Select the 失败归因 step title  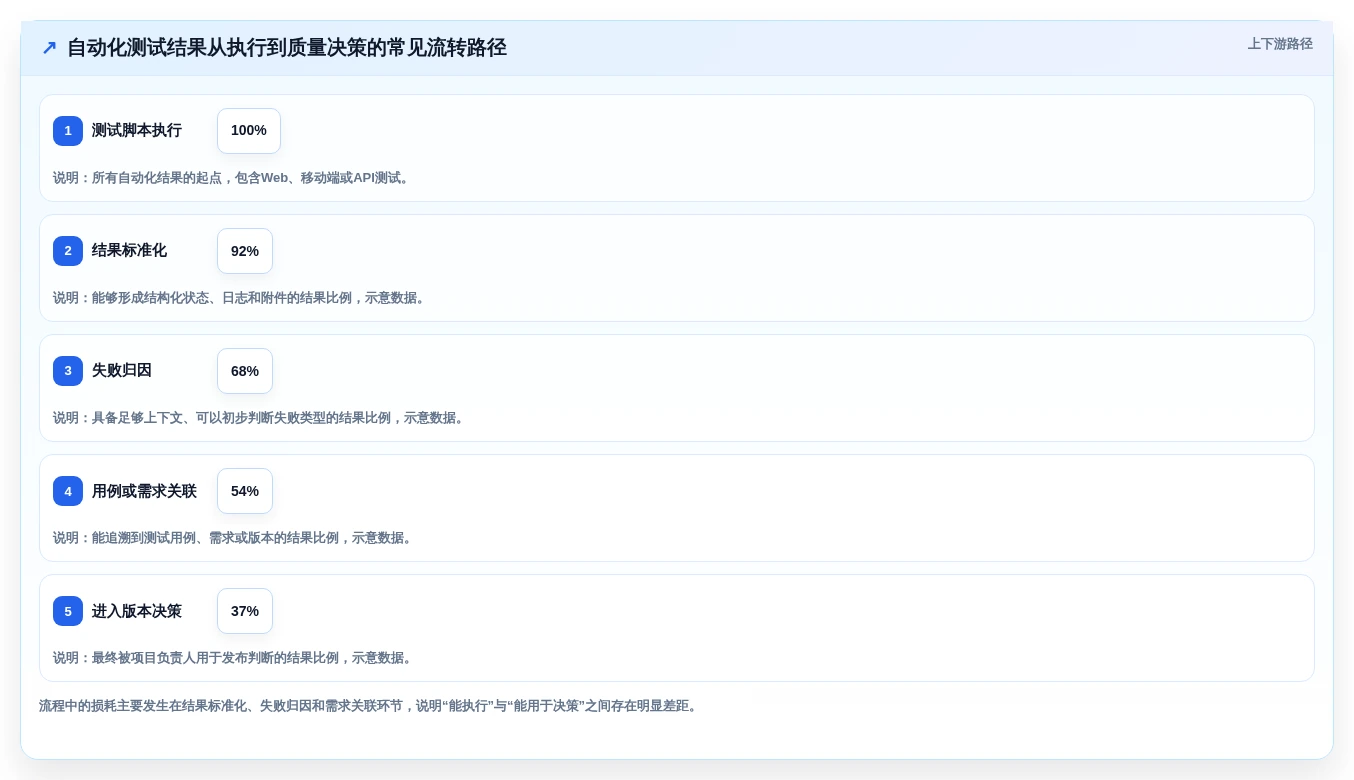[122, 371]
